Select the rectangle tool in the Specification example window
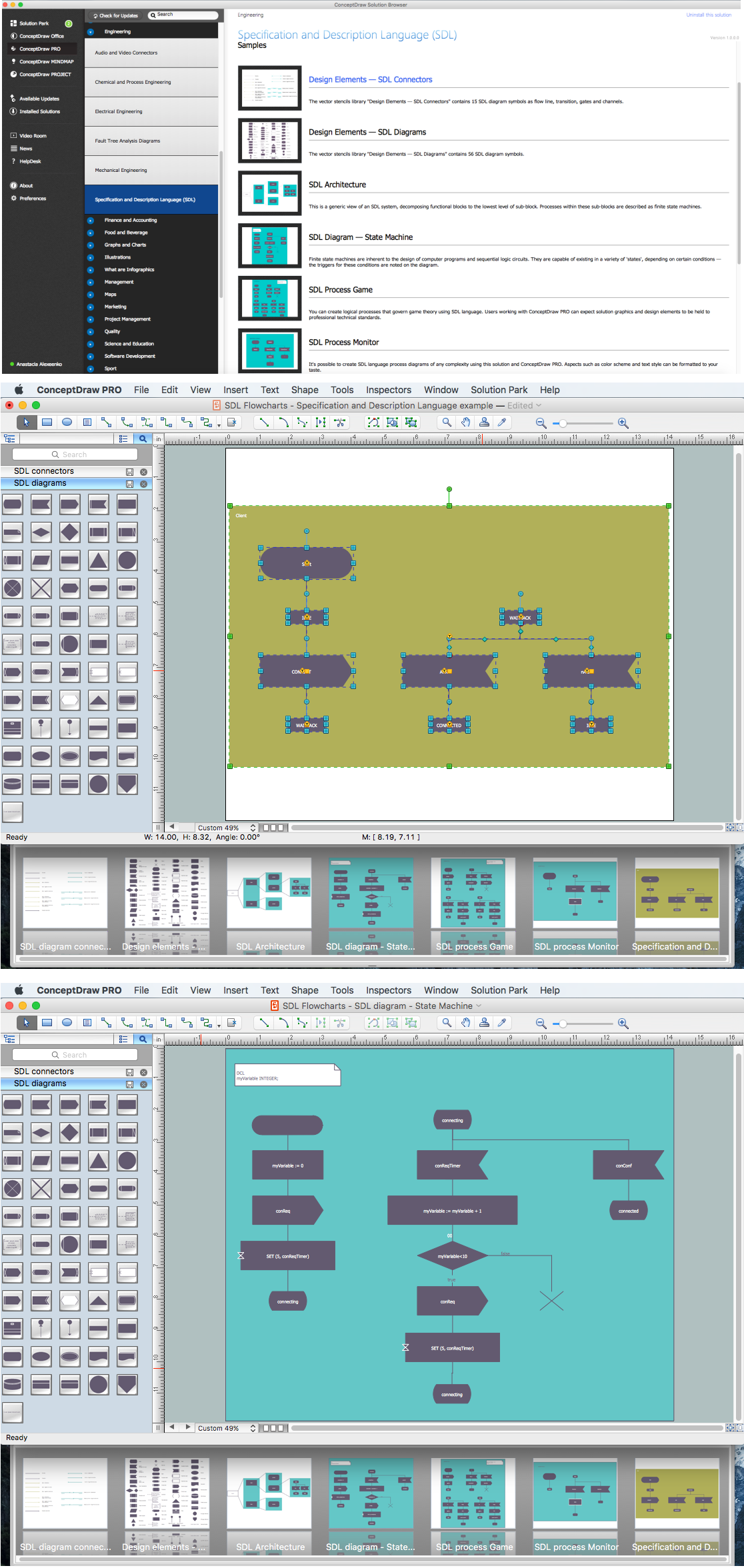The width and height of the screenshot is (744, 1568). pyautogui.click(x=47, y=422)
